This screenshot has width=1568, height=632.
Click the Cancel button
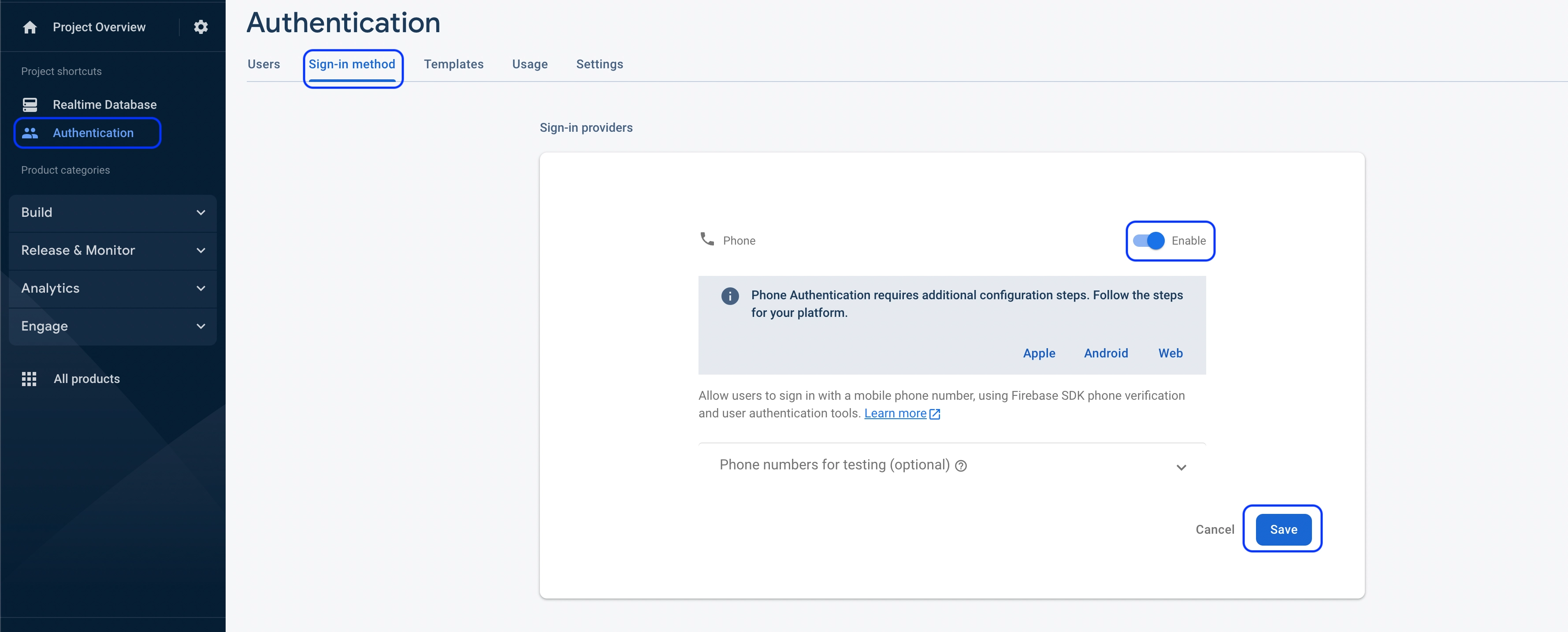(1215, 530)
